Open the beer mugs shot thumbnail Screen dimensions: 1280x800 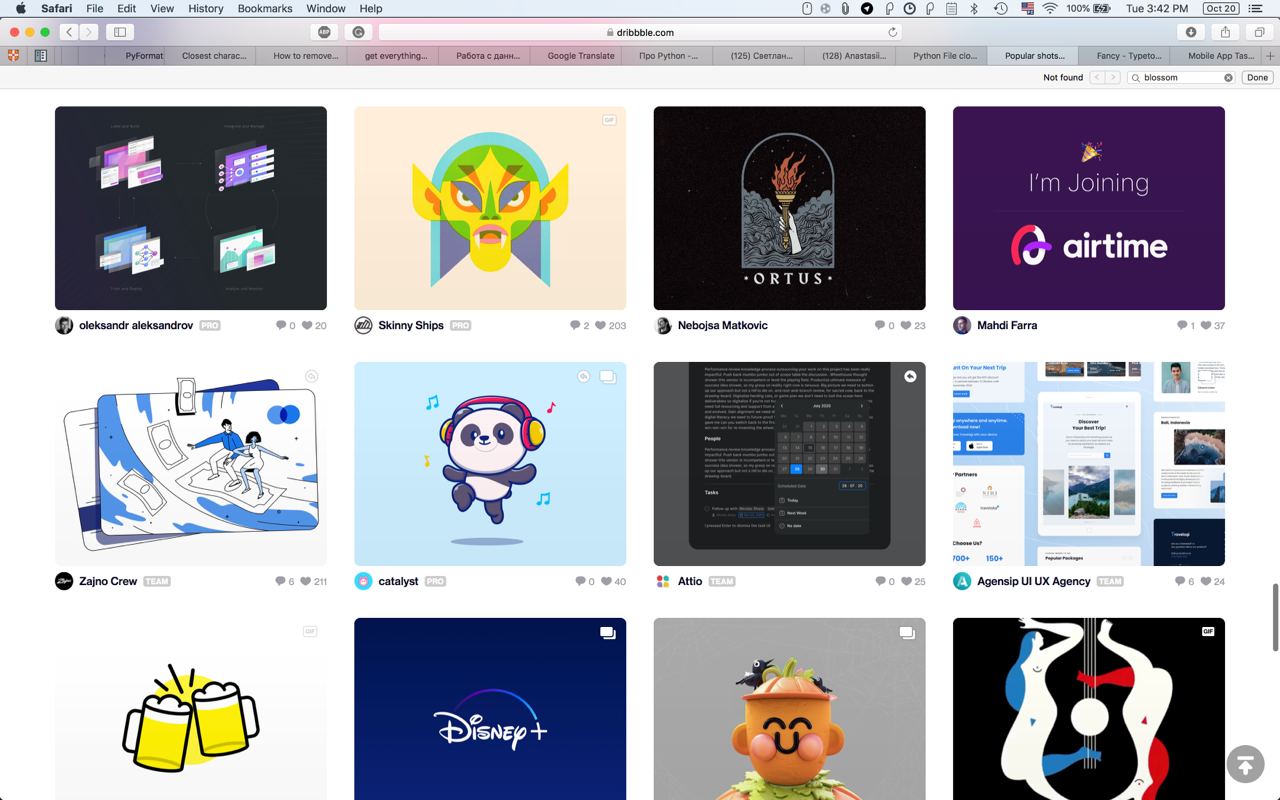click(191, 709)
